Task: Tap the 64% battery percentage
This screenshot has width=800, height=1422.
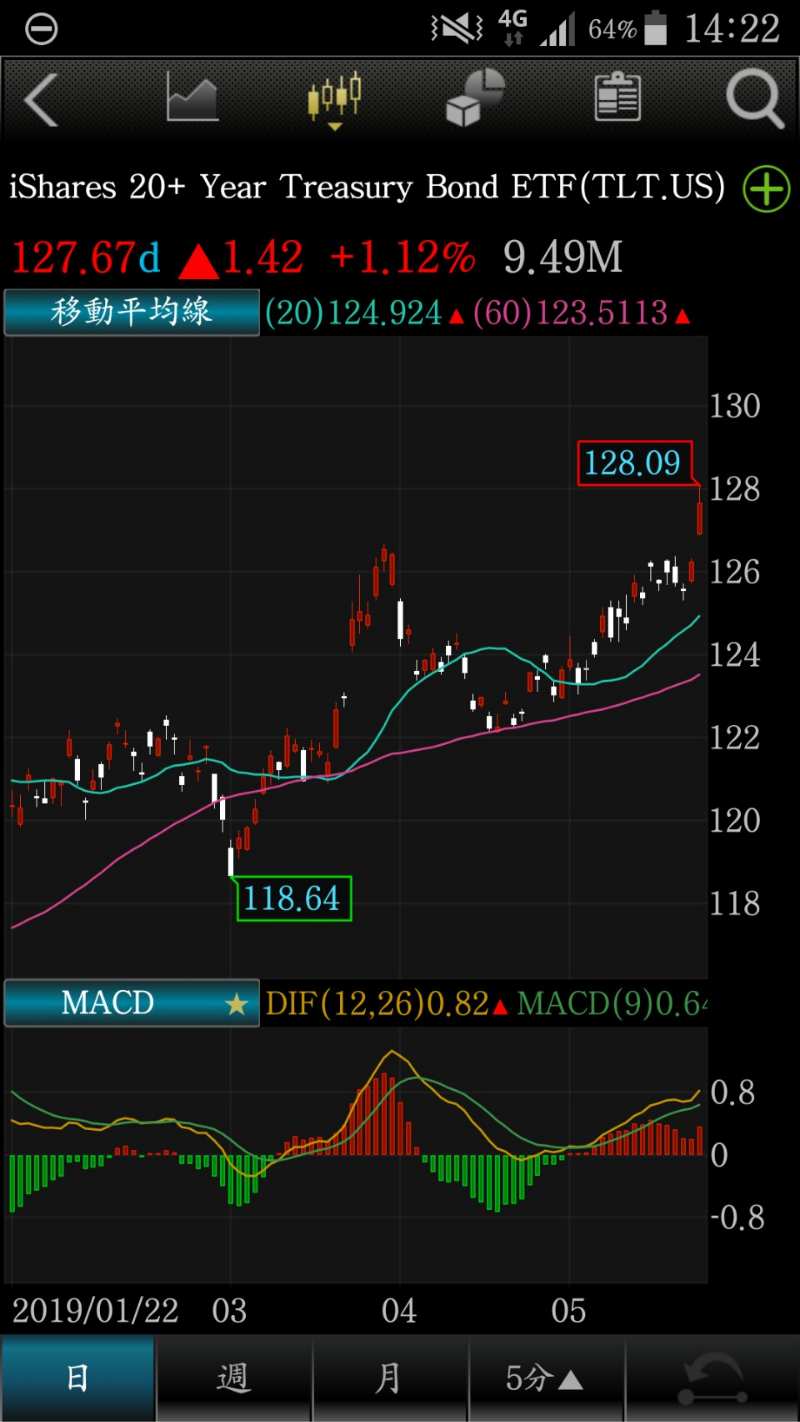Action: 612,29
